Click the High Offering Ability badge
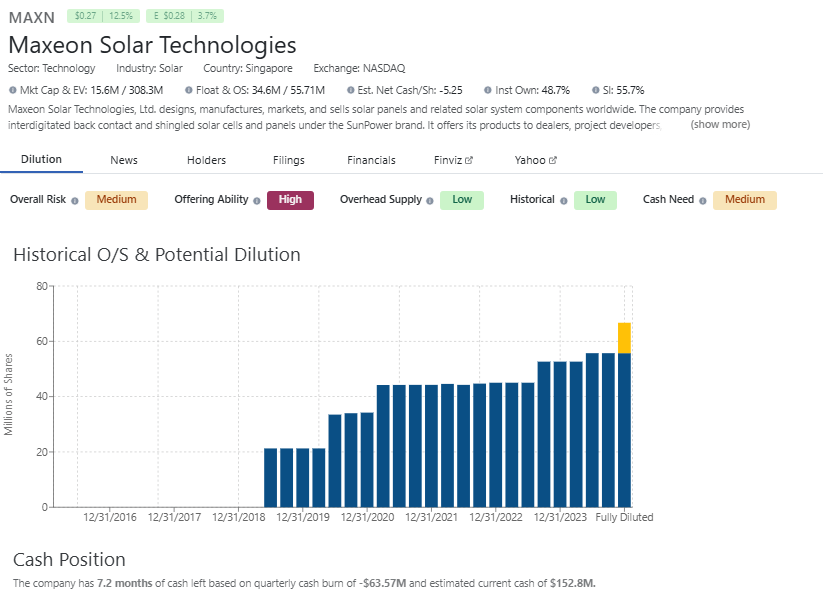Screen dimensions: 823x610 pyautogui.click(x=290, y=200)
